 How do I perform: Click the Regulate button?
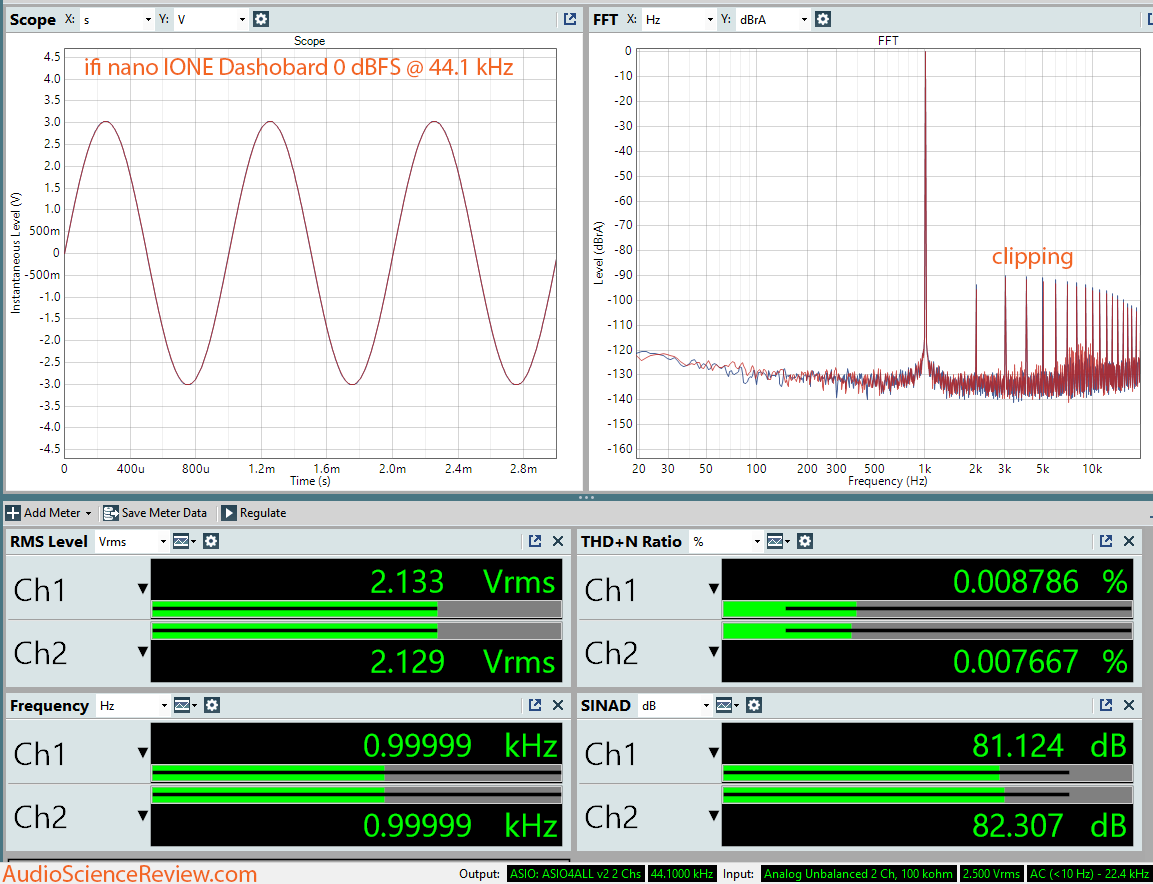(254, 513)
